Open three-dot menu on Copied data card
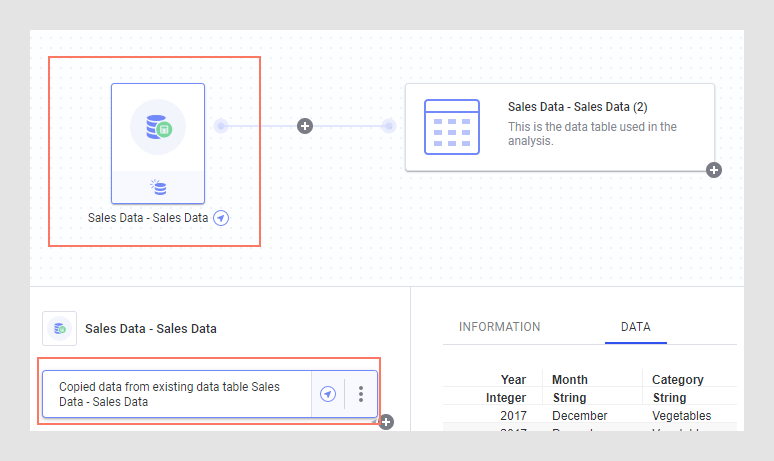Viewport: 774px width, 461px height. point(361,394)
